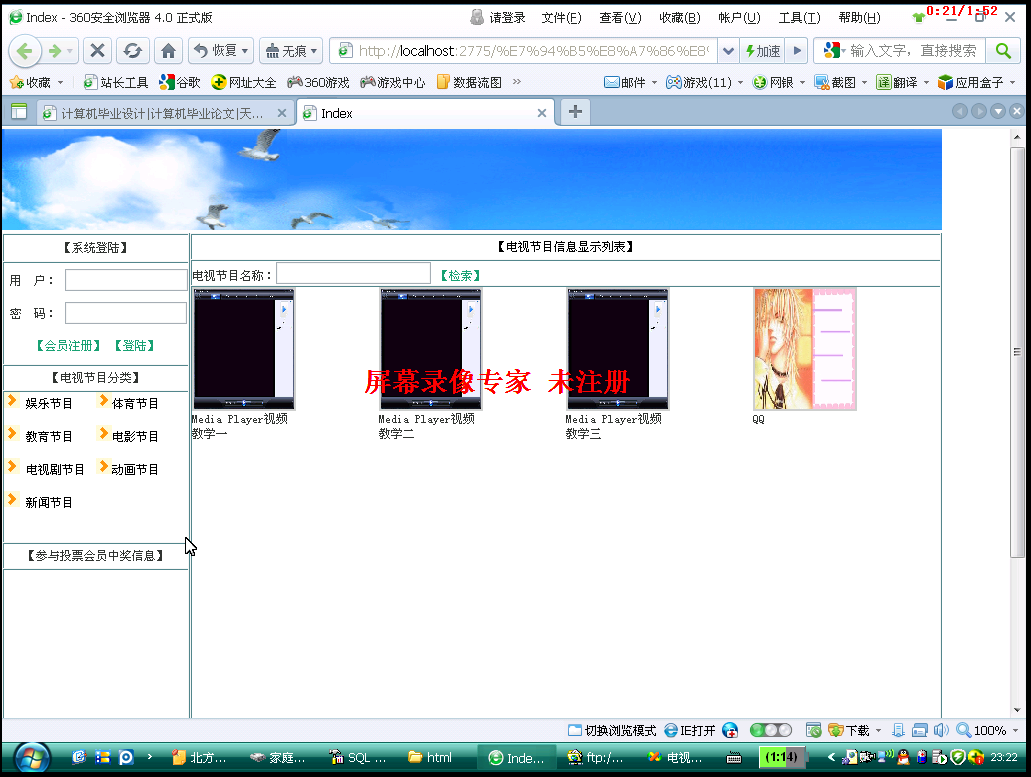Screen dimensions: 1031x777
Task: Stop loading with the X toolbar button
Action: click(x=97, y=51)
